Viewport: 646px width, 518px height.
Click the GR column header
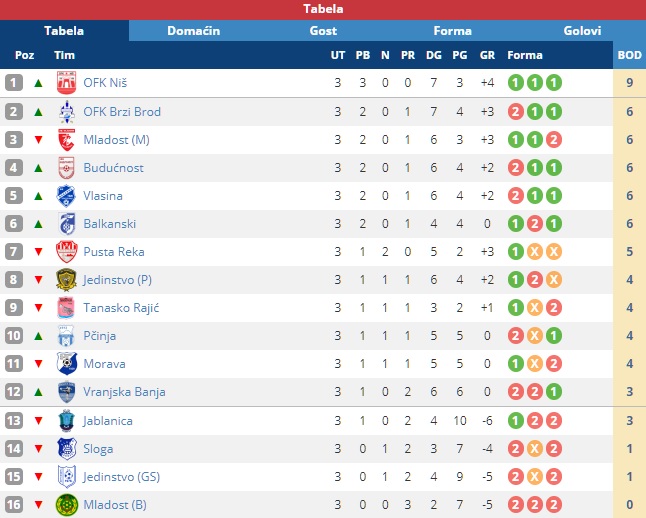(487, 55)
